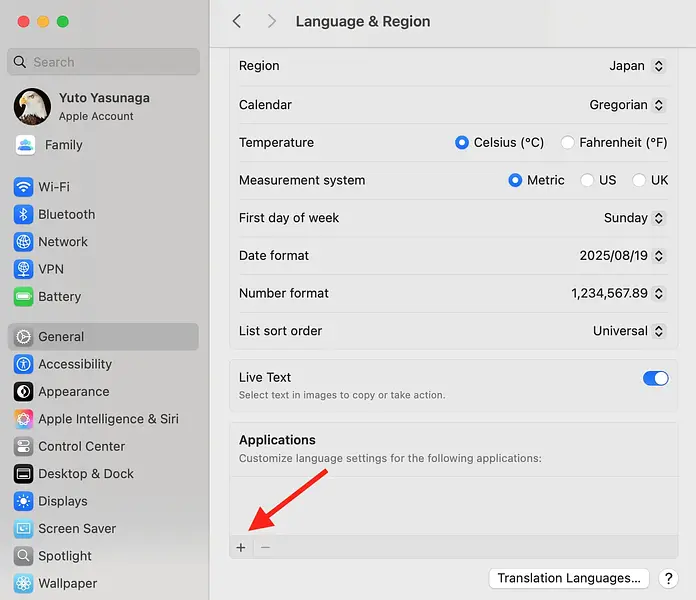Open the Battery icon entry

[x=24, y=296]
